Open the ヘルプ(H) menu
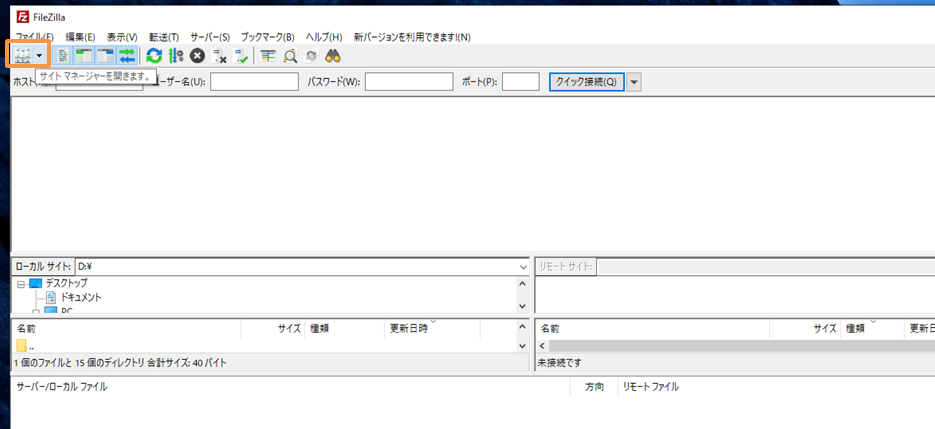 click(x=324, y=37)
